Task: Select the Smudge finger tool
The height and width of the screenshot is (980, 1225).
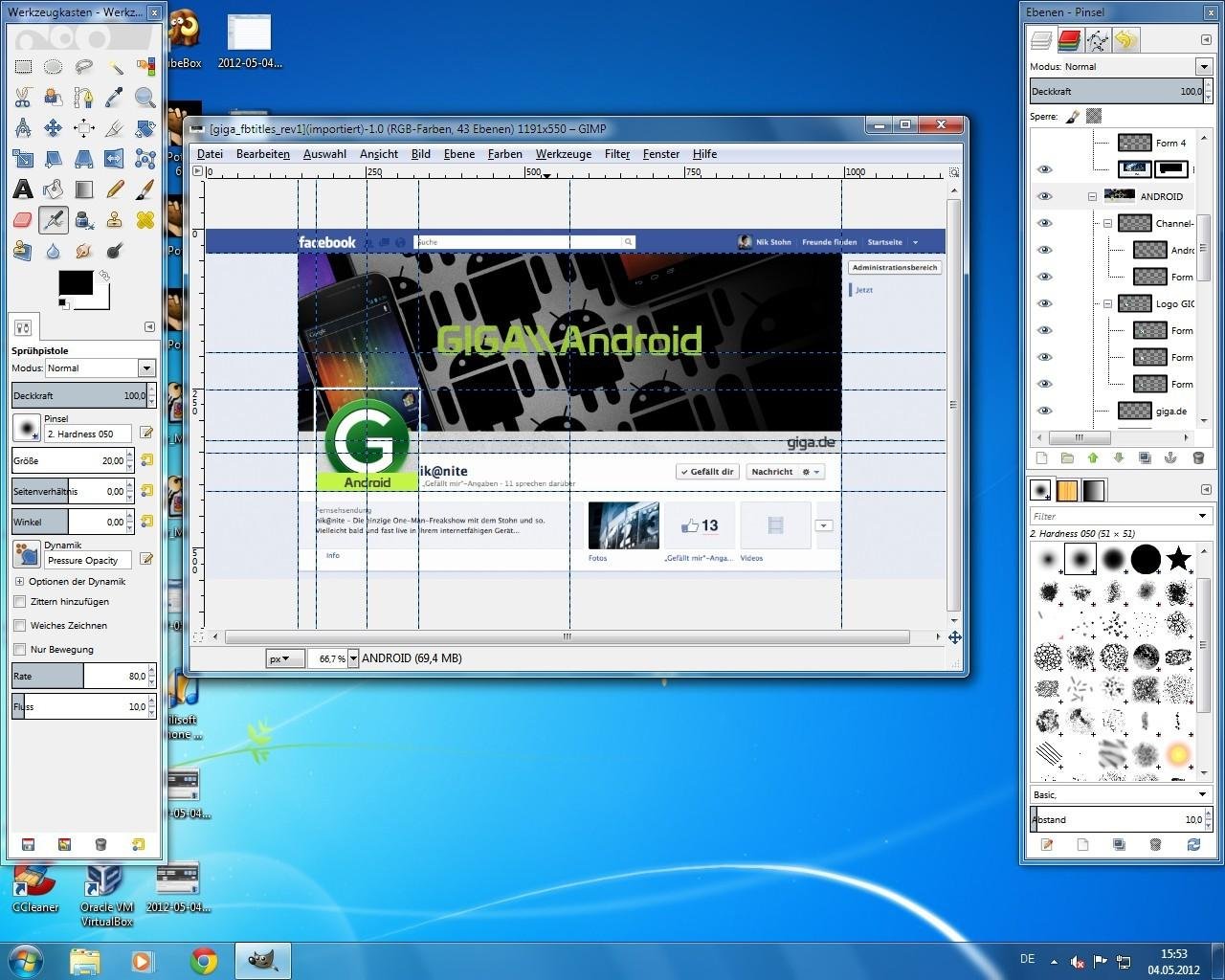Action: (x=84, y=250)
